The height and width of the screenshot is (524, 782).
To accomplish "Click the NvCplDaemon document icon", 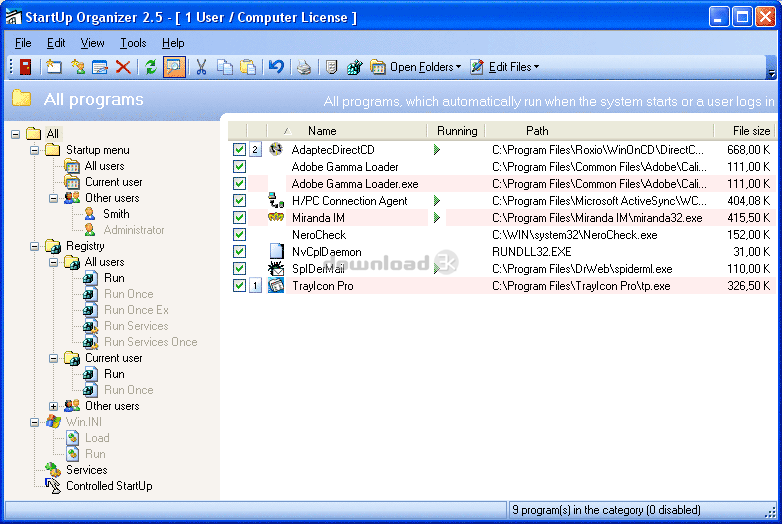I will 276,252.
